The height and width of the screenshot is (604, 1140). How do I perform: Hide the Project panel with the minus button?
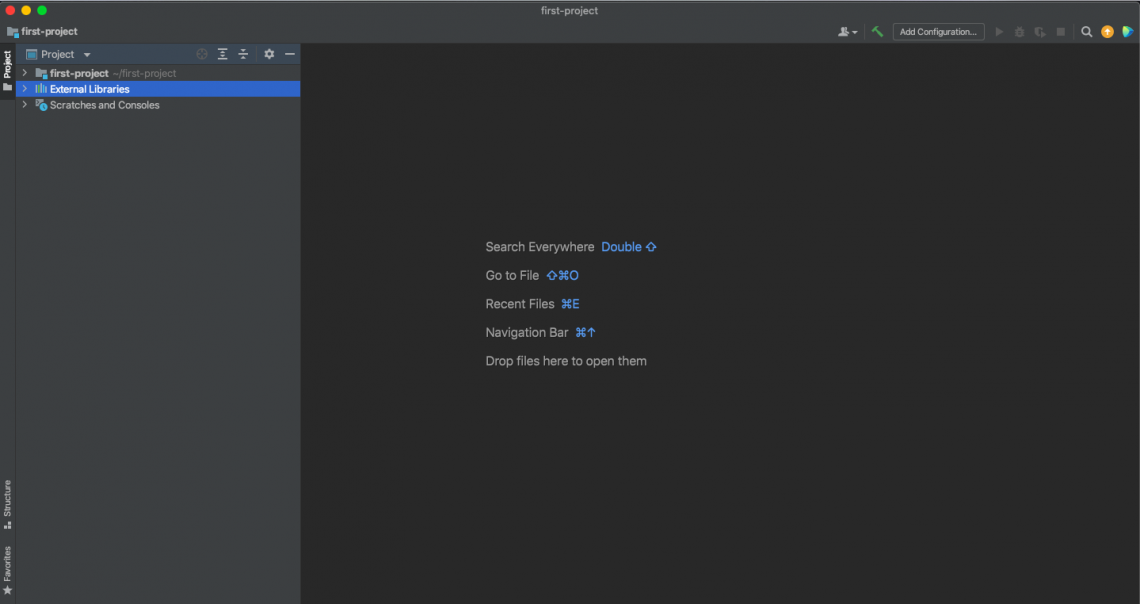[290, 54]
